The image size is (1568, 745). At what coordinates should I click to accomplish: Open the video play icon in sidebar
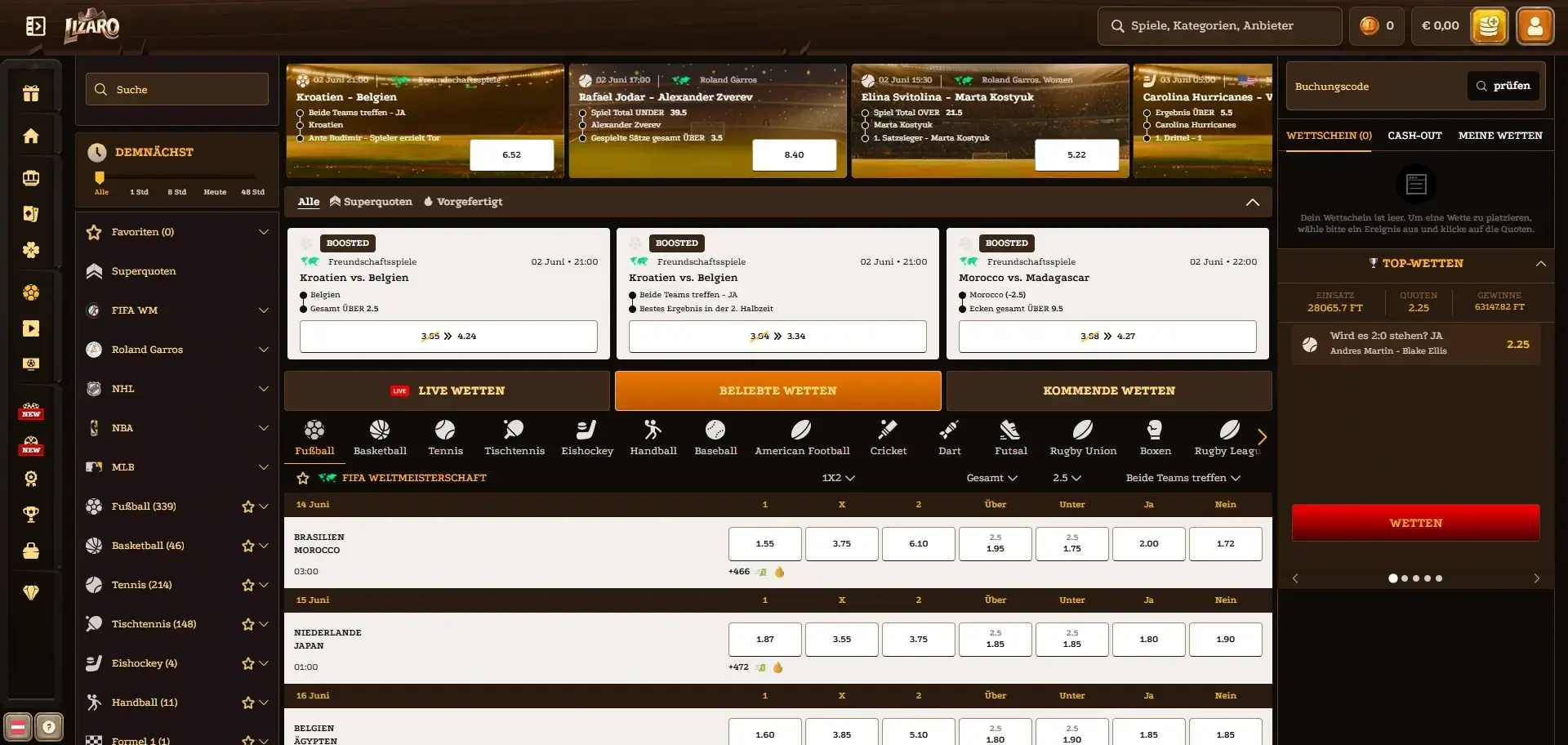tap(31, 328)
